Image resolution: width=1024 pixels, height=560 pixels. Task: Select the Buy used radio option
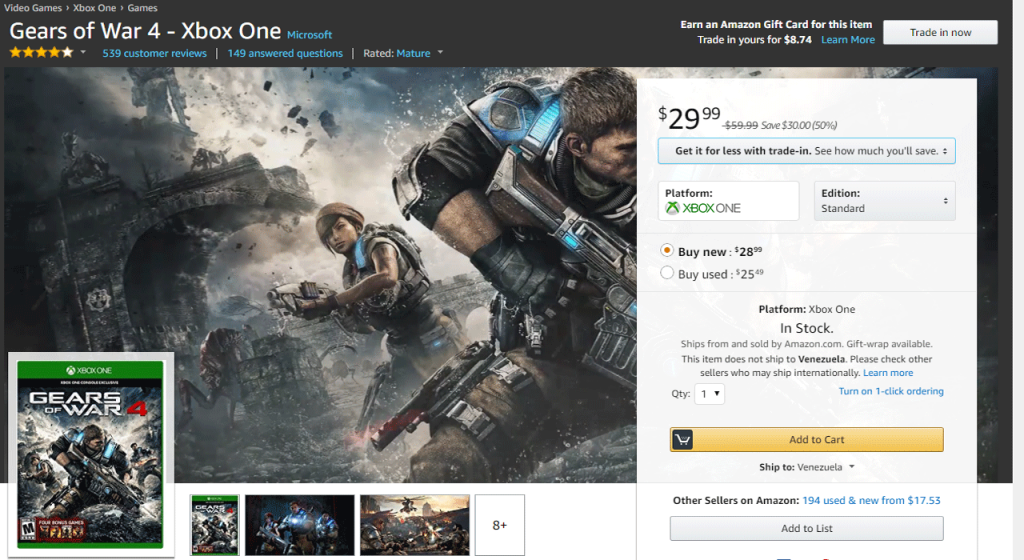(667, 273)
